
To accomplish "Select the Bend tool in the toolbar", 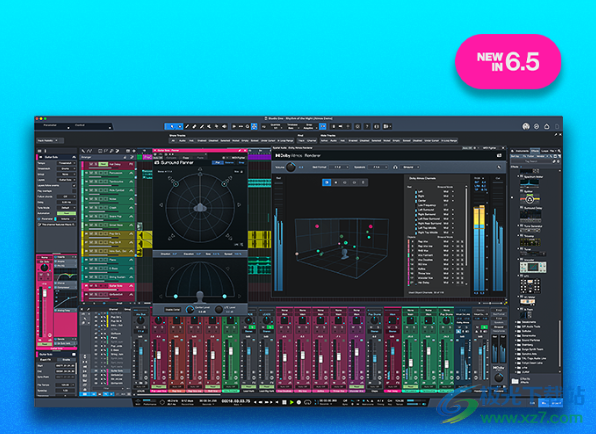I will pyautogui.click(x=216, y=127).
